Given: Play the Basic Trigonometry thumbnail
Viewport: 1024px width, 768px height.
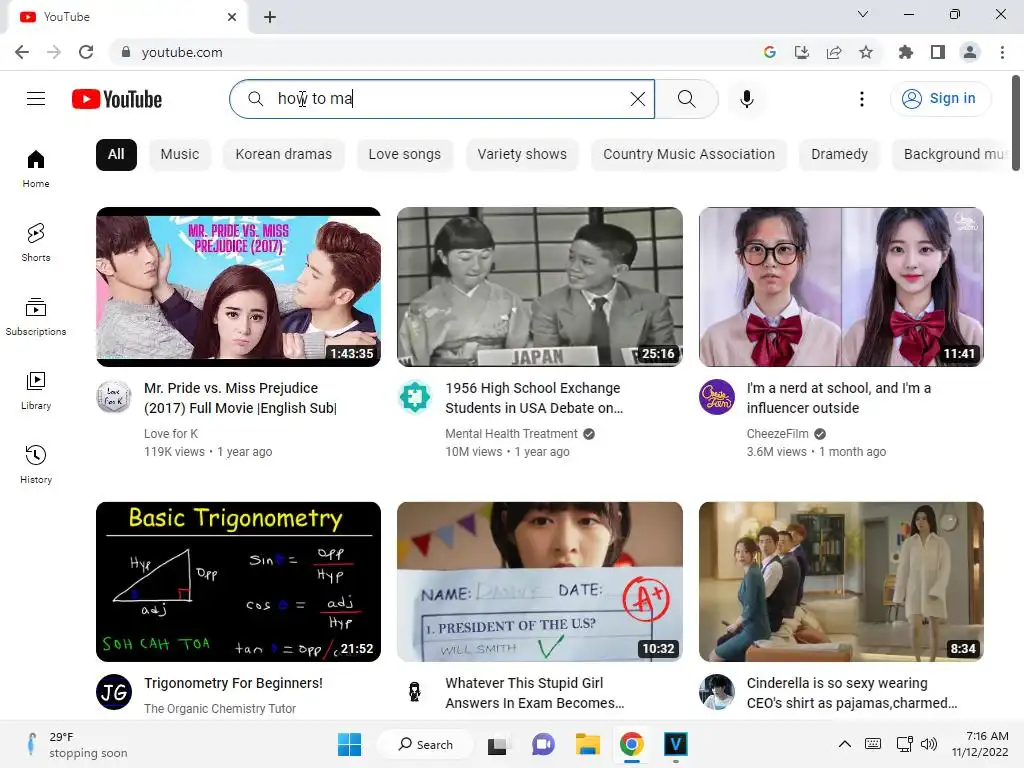Looking at the screenshot, I should coord(238,582).
